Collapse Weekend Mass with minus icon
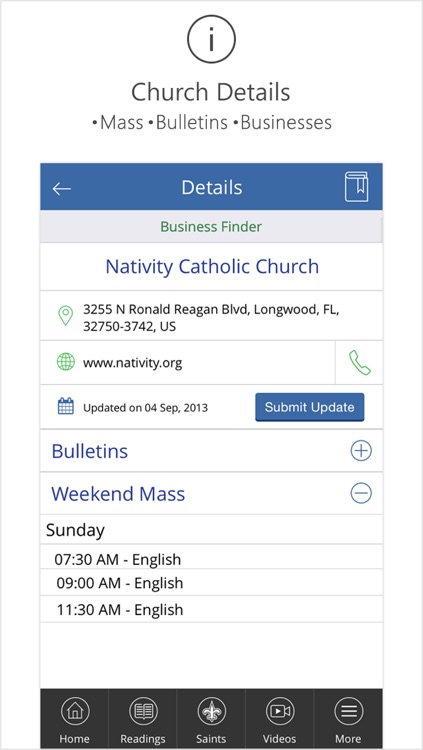The width and height of the screenshot is (423, 750). [x=361, y=493]
